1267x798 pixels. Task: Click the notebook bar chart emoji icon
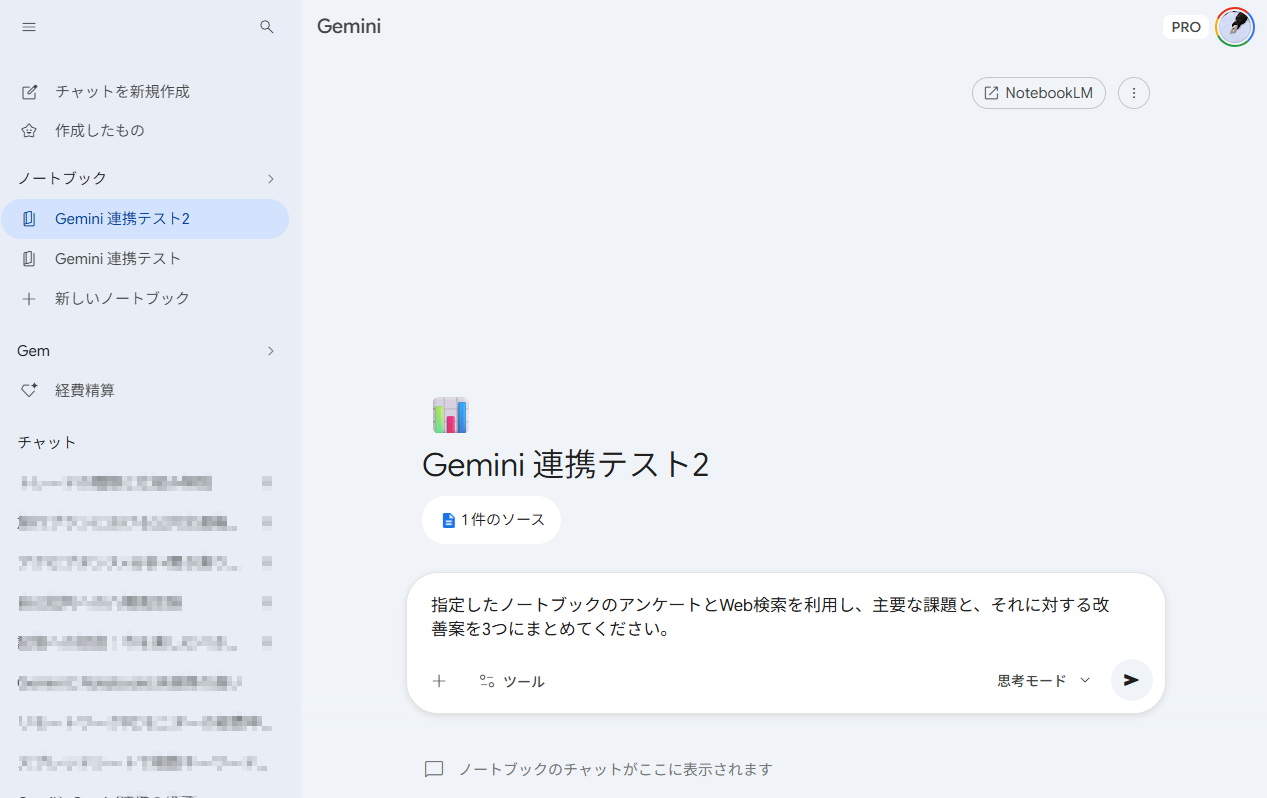(450, 415)
